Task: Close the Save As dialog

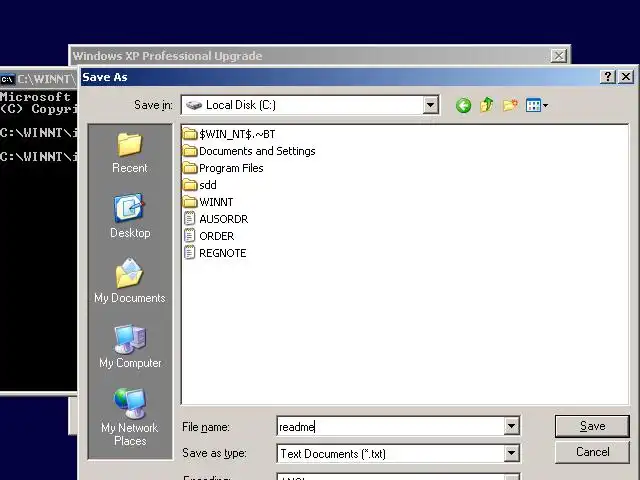Action: 626,76
